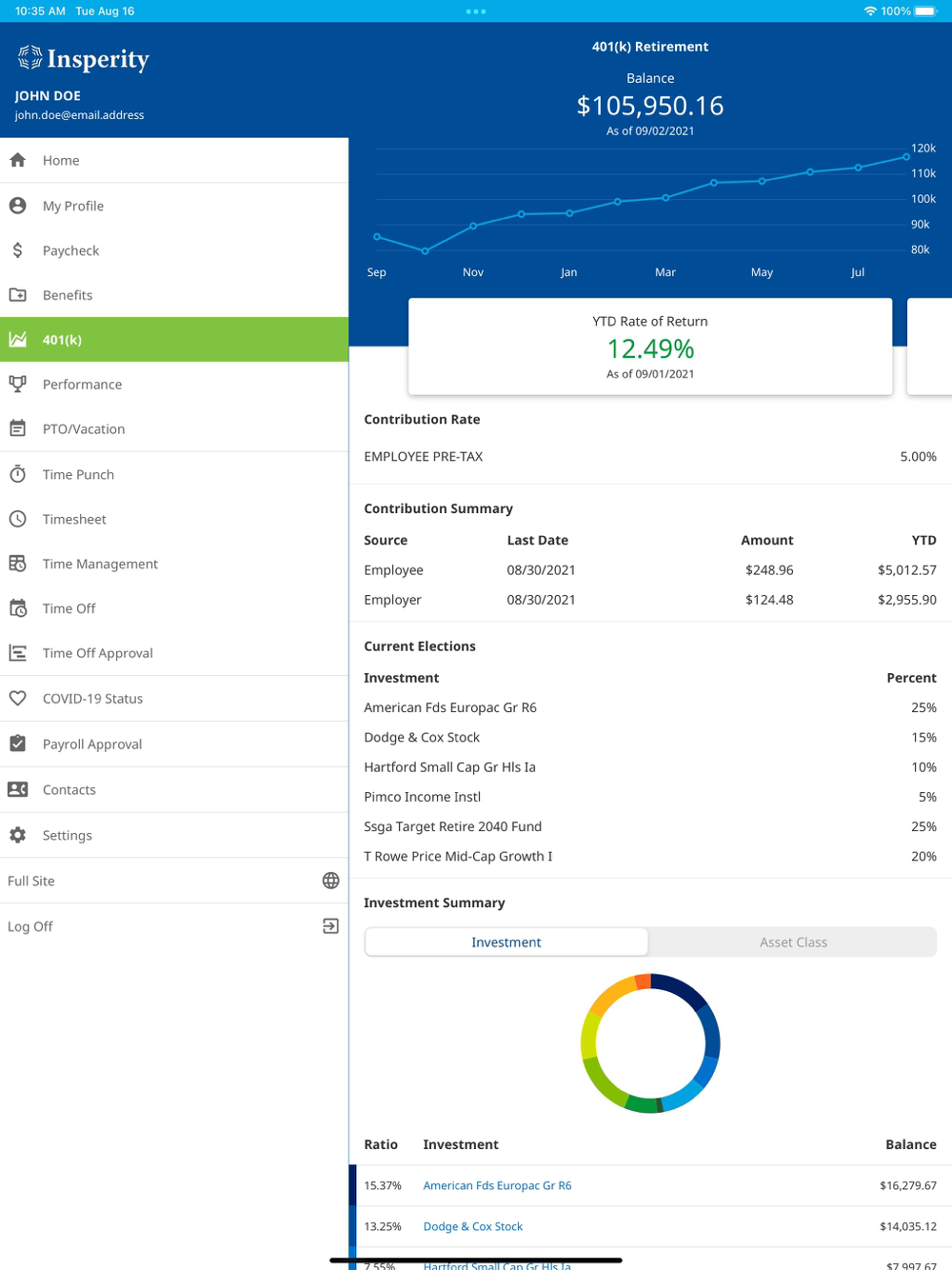Click the Insperity logo
The image size is (952, 1270).
click(x=84, y=59)
